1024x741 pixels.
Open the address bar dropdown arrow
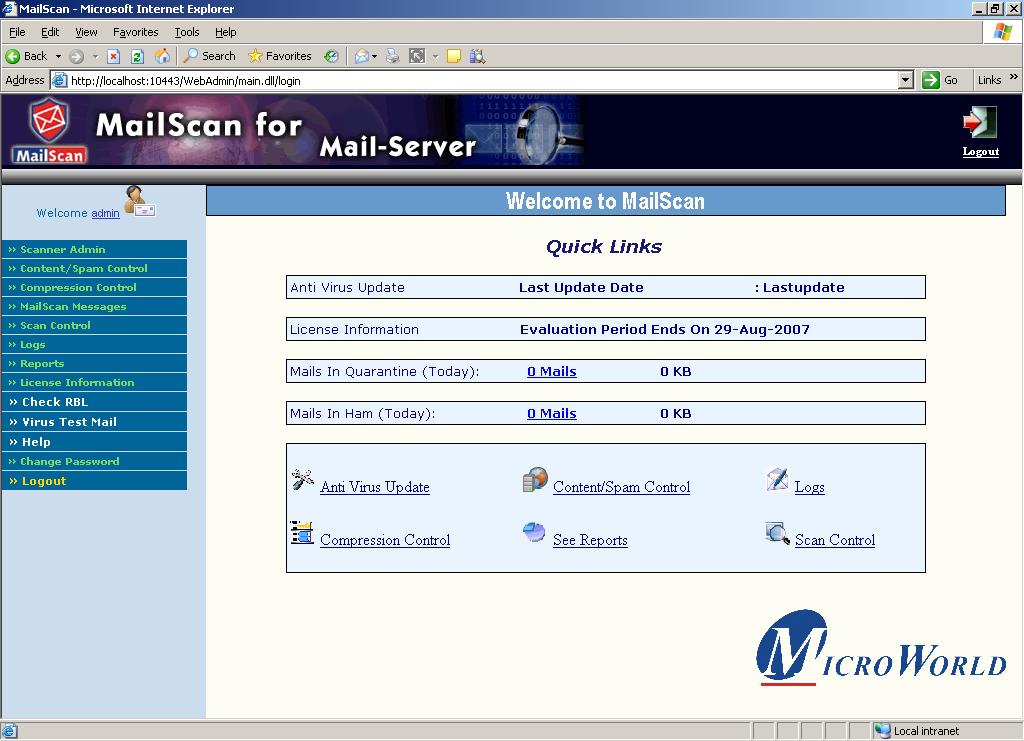[x=905, y=80]
